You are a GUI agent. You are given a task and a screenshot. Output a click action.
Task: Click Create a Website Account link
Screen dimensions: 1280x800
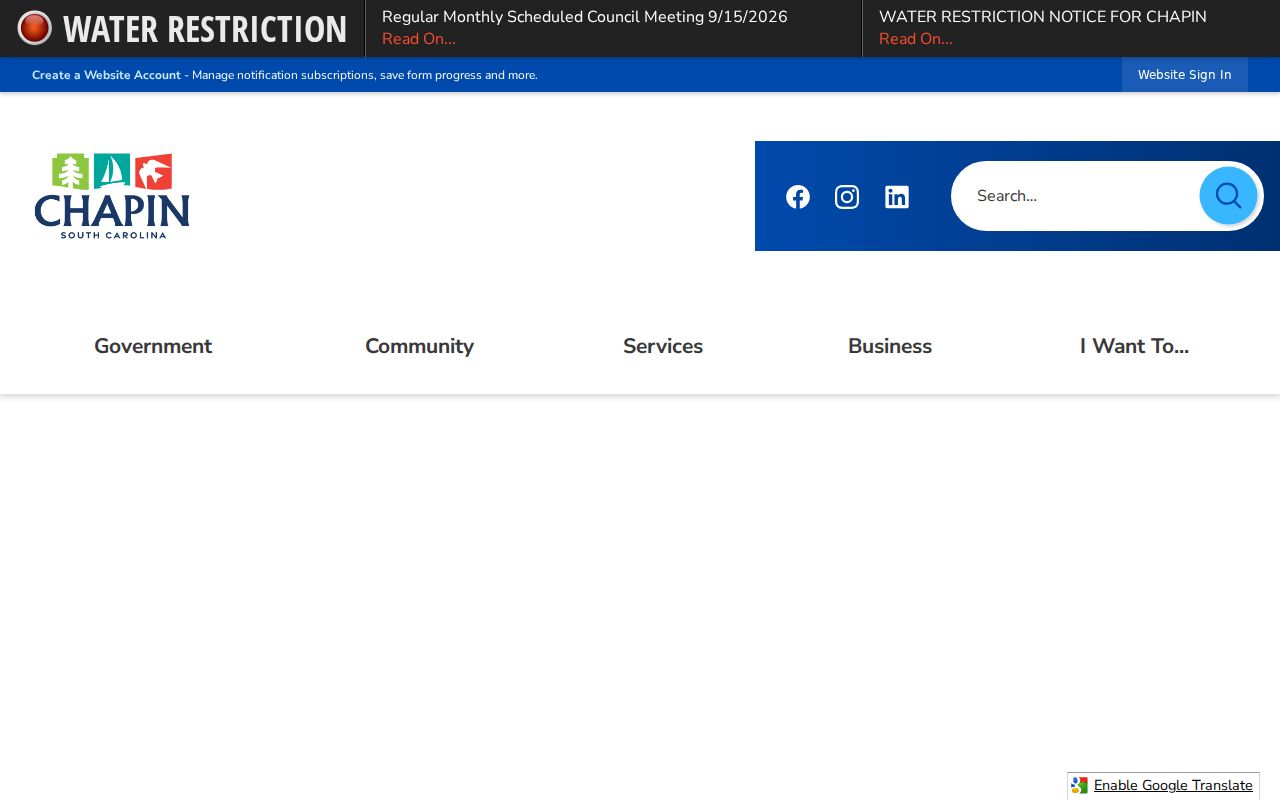point(106,75)
